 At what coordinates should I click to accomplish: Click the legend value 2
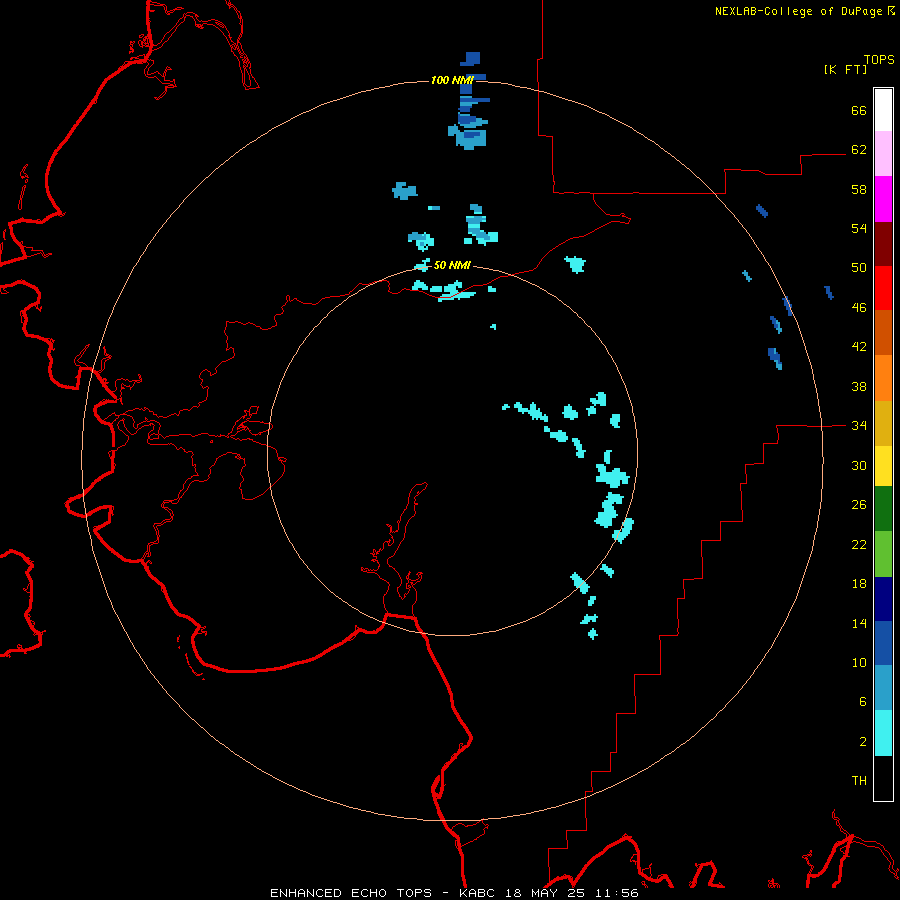[x=863, y=741]
